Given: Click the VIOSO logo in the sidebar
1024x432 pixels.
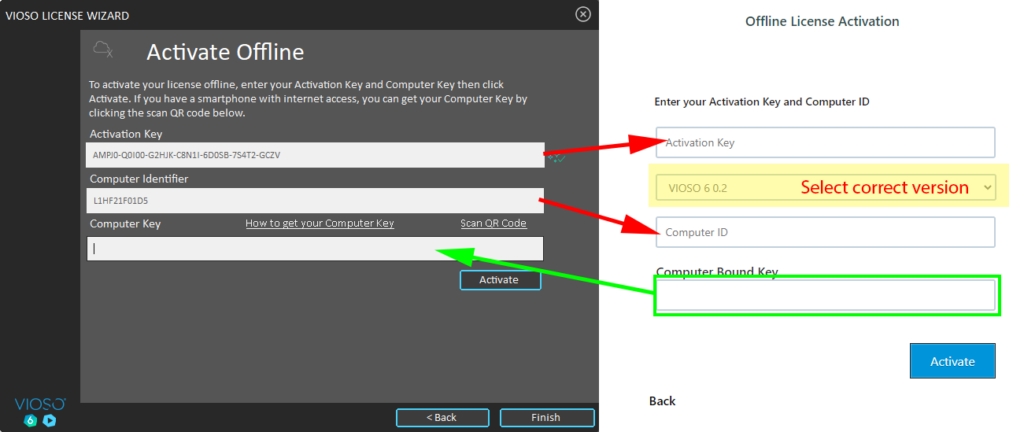Looking at the screenshot, I should [x=40, y=403].
